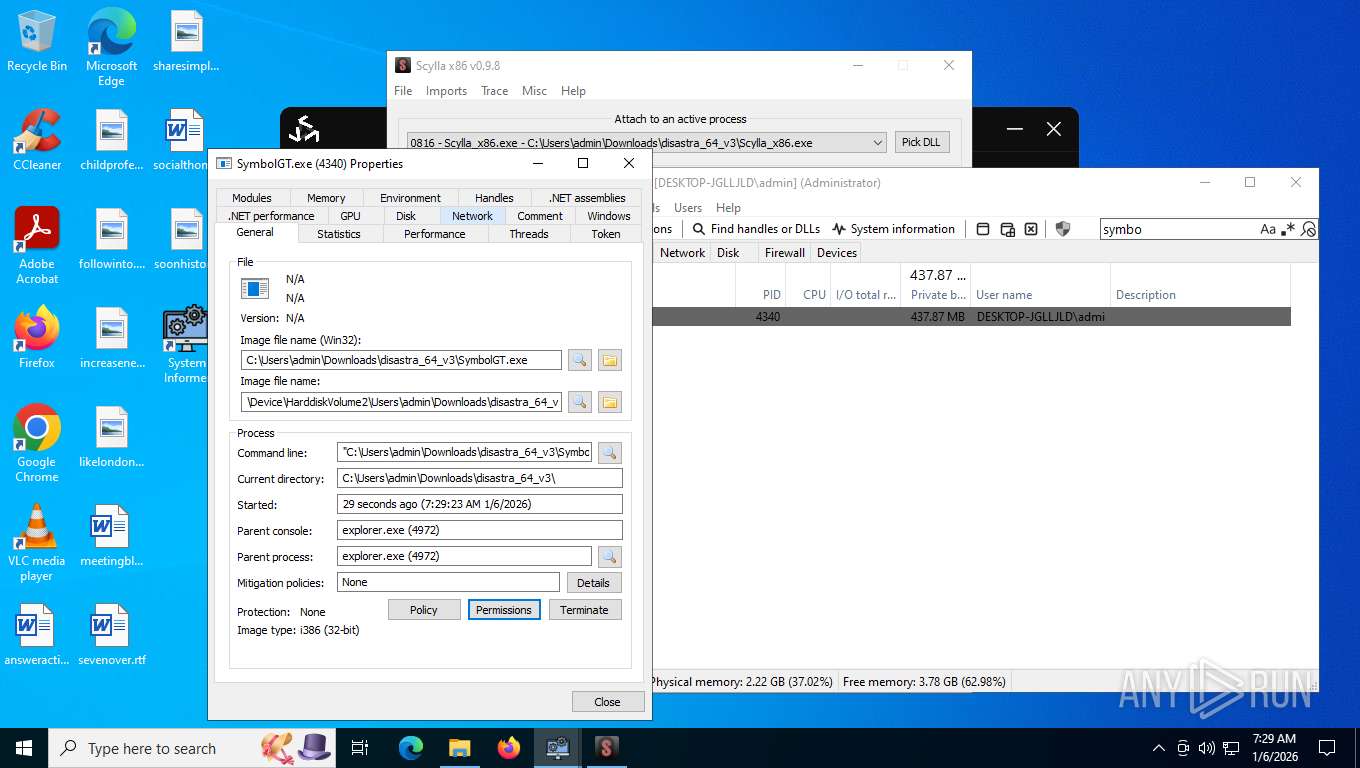Toggle regex search option in search box
This screenshot has width=1360, height=768.
click(x=1289, y=229)
